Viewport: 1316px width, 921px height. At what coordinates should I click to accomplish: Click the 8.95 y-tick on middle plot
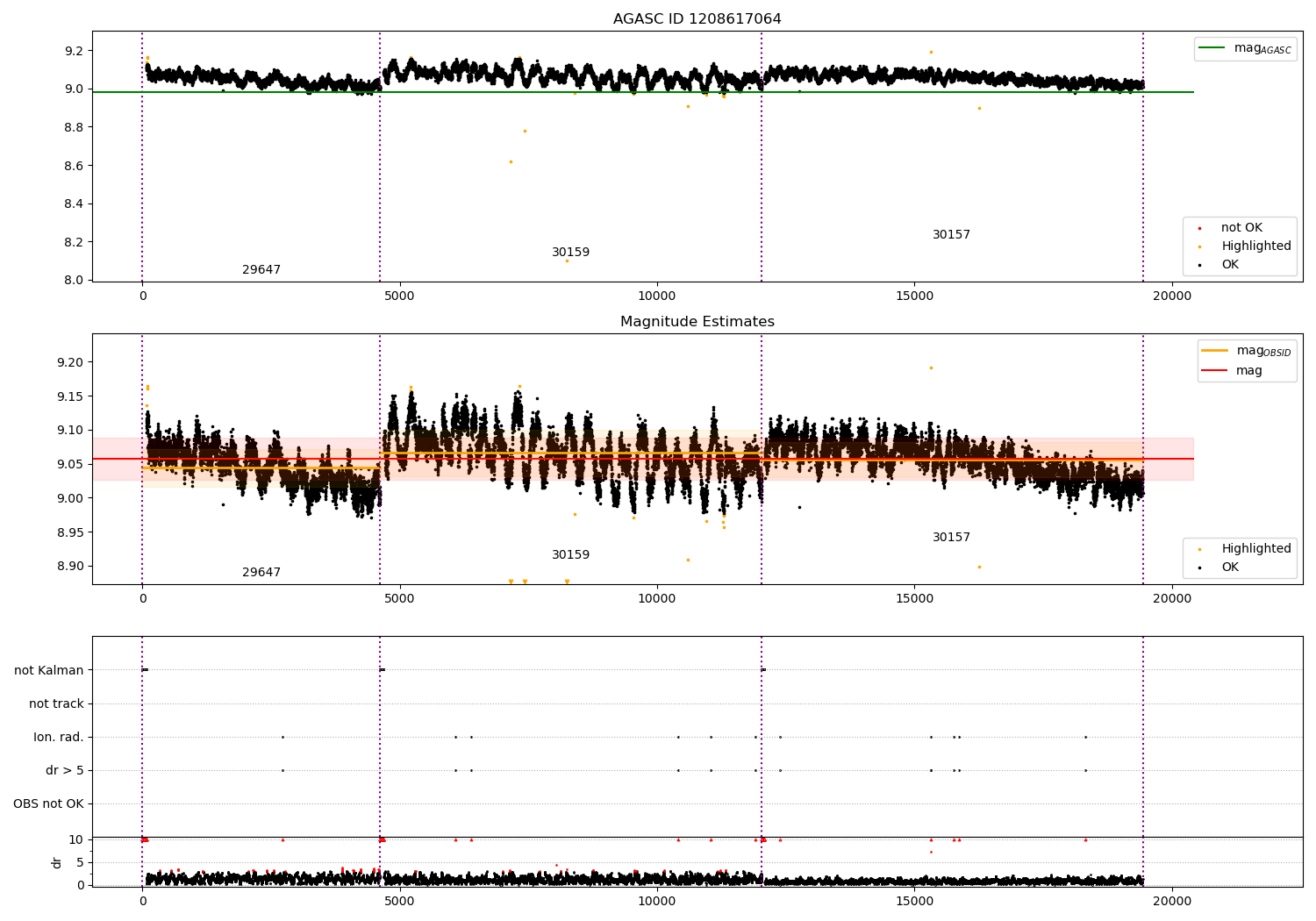click(x=70, y=532)
